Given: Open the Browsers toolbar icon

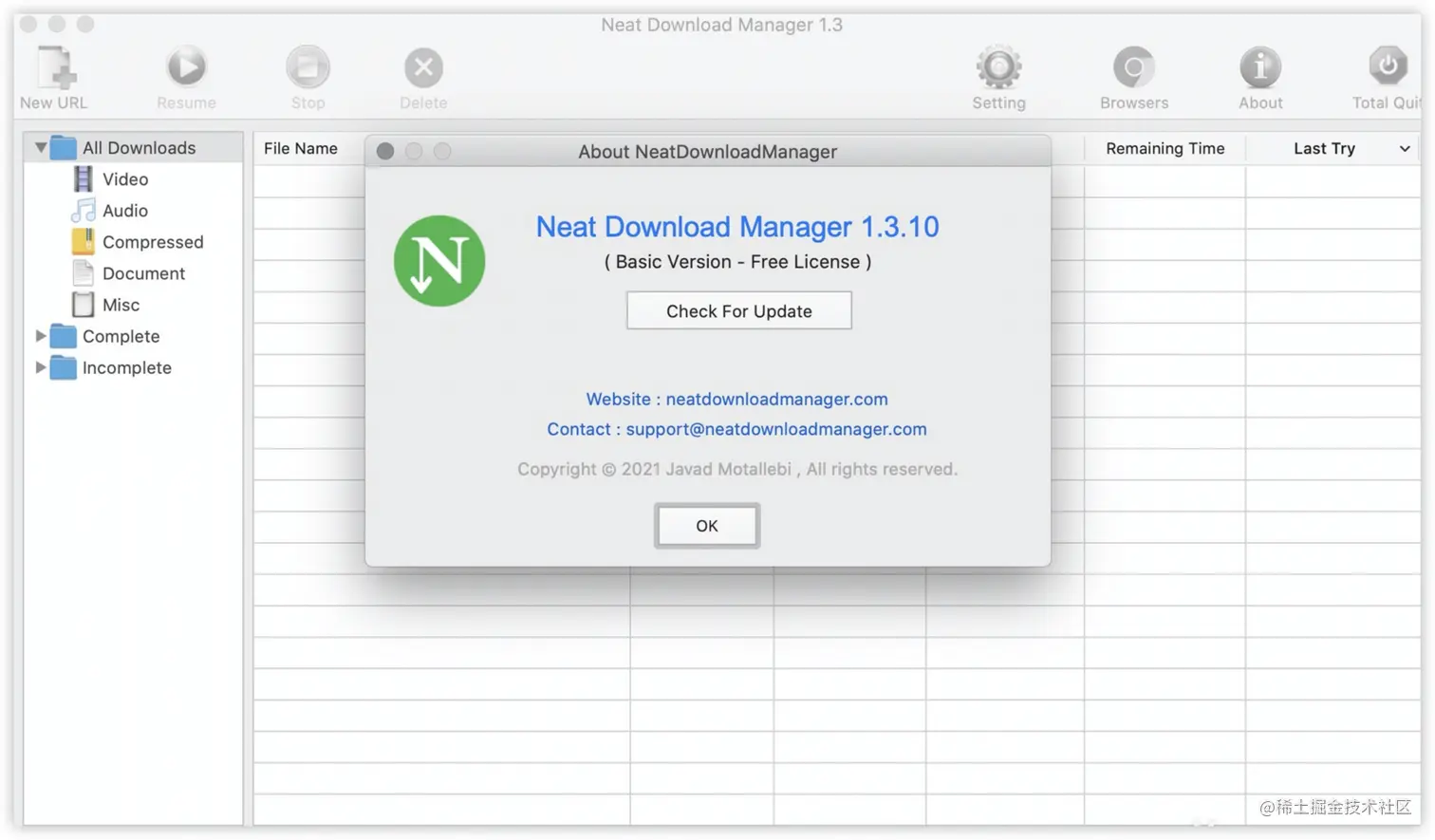Looking at the screenshot, I should pos(1133,68).
